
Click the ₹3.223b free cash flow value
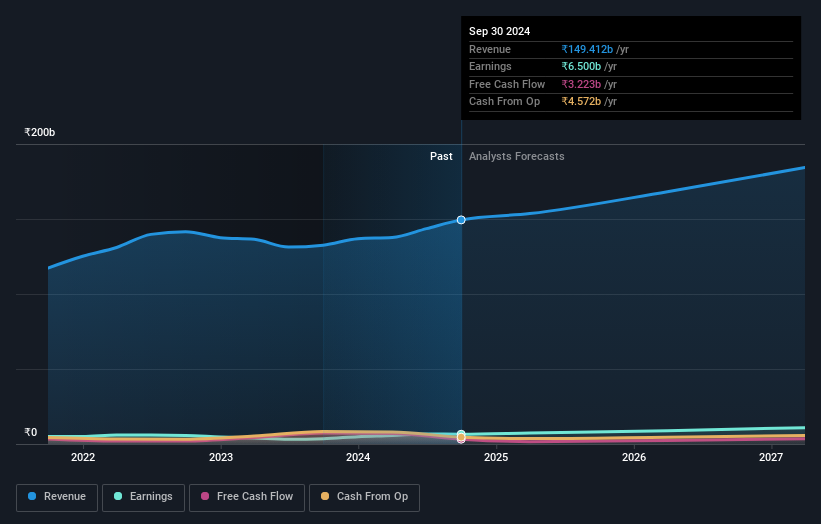581,84
